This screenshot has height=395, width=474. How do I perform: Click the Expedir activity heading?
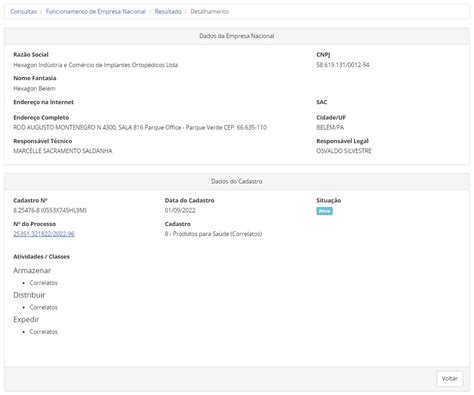pyautogui.click(x=26, y=319)
